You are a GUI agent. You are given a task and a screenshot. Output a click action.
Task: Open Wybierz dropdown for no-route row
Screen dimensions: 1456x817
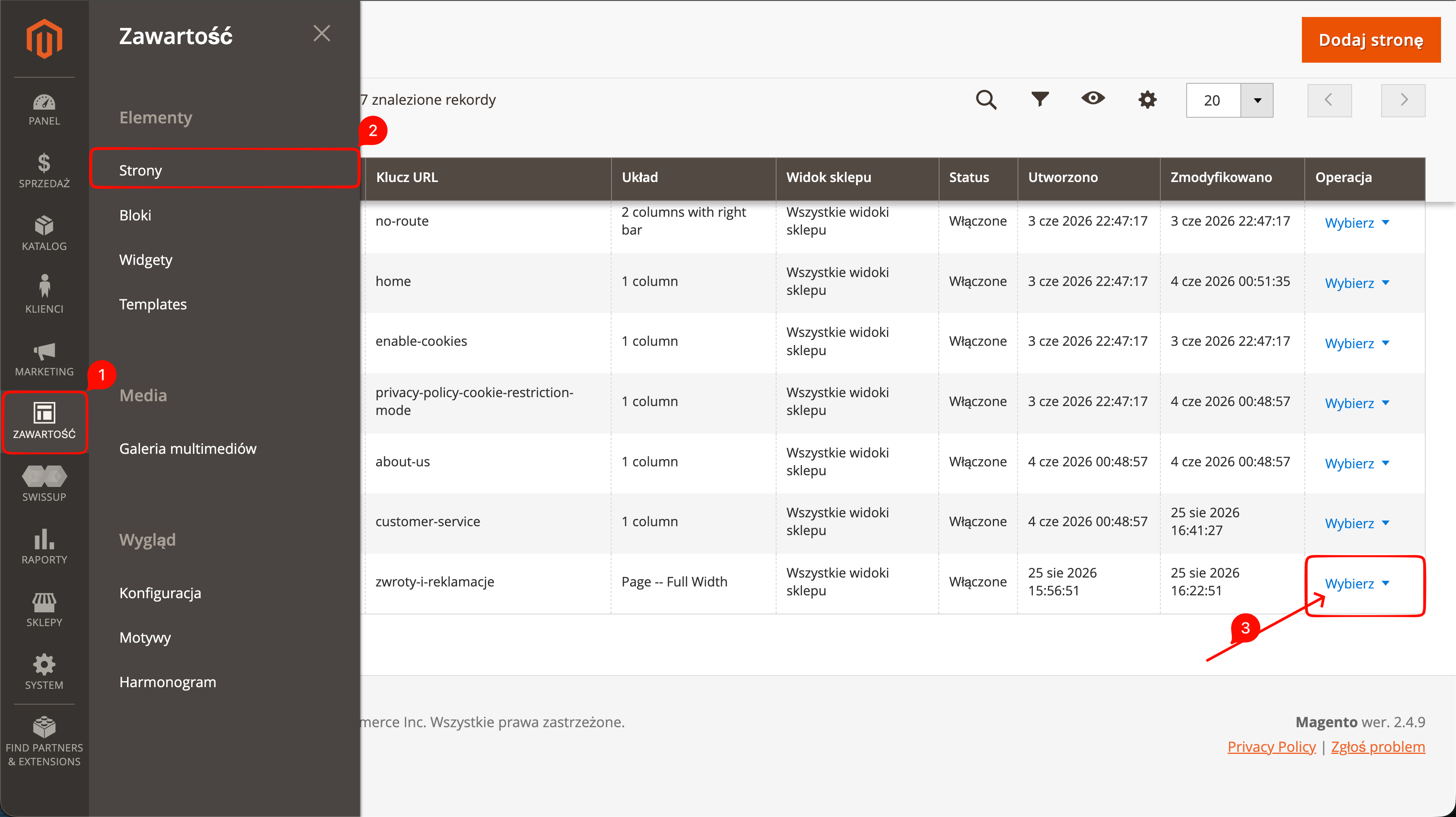point(1357,223)
